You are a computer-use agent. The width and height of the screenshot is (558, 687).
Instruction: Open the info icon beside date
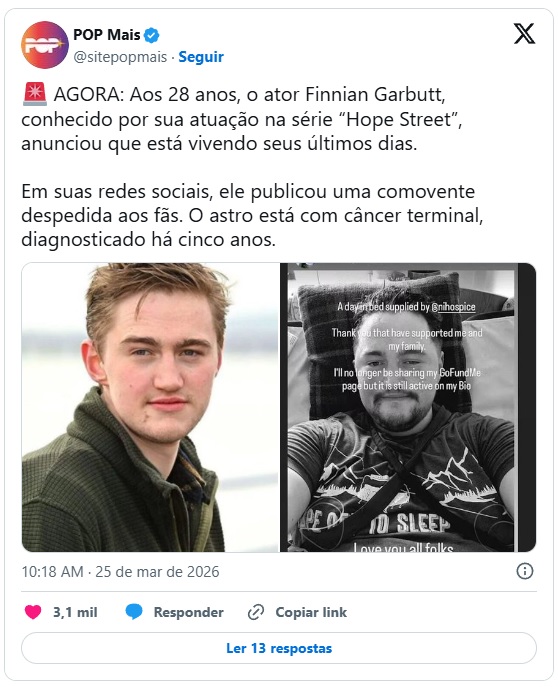click(x=525, y=571)
